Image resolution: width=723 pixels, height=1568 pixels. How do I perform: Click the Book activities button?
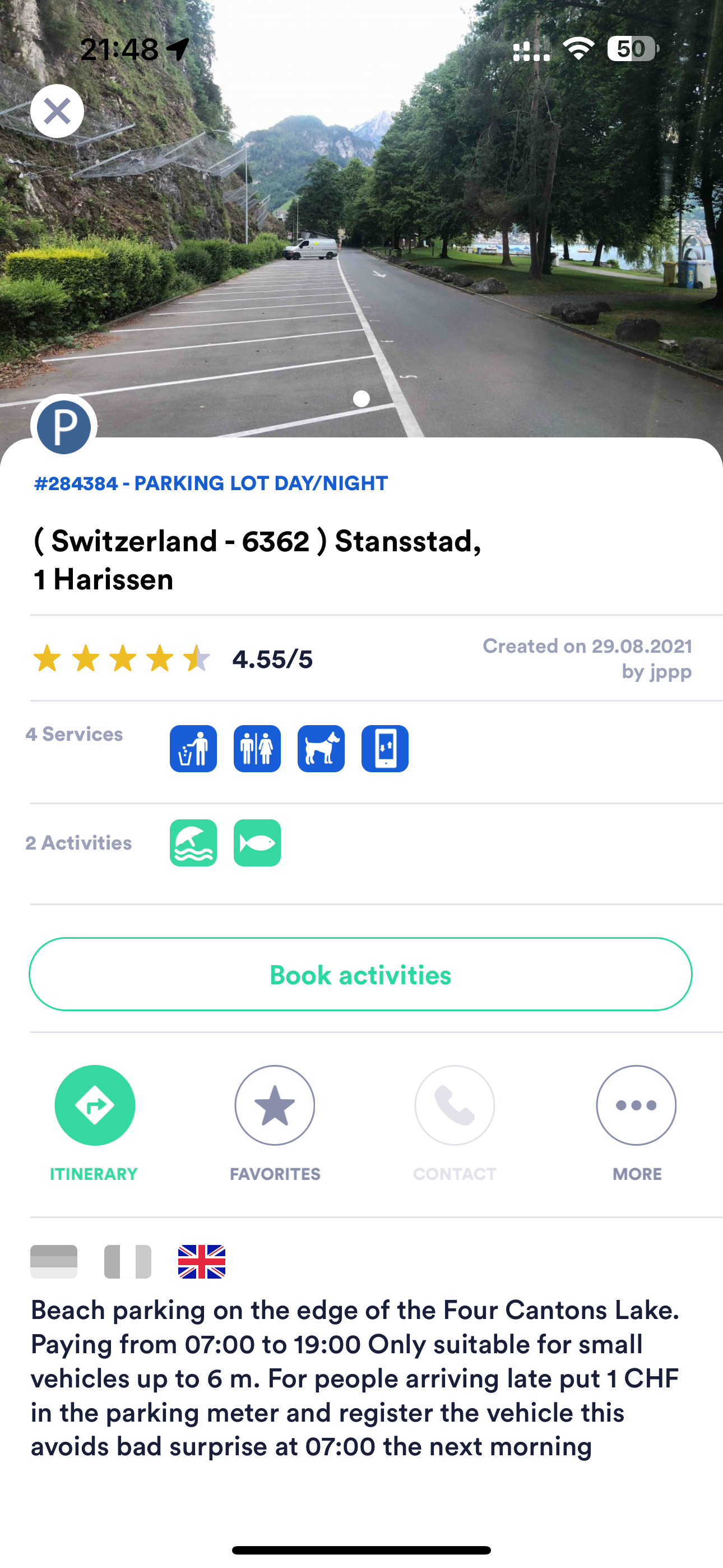pyautogui.click(x=360, y=974)
